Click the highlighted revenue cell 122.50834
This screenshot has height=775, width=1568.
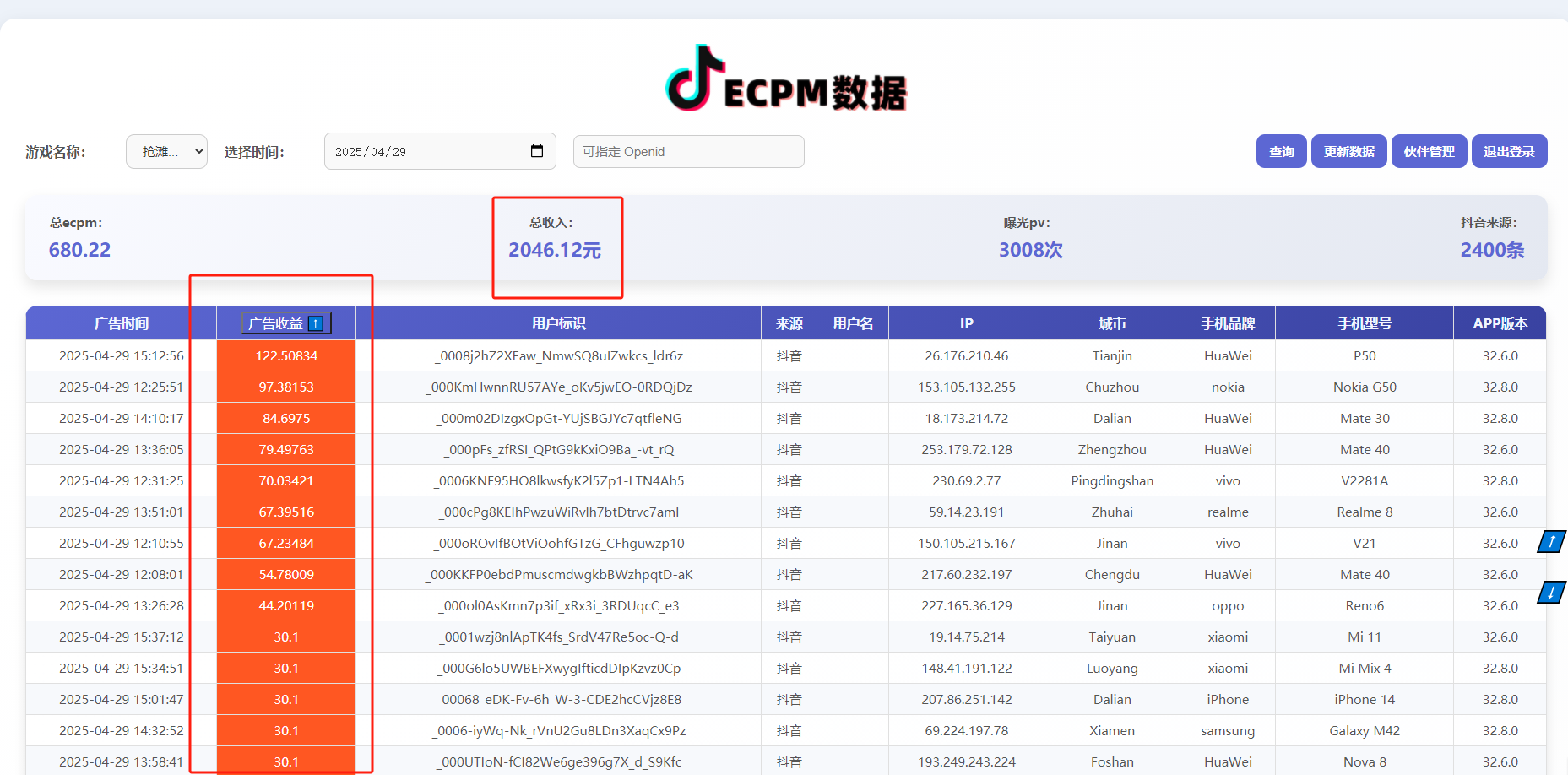tap(285, 355)
